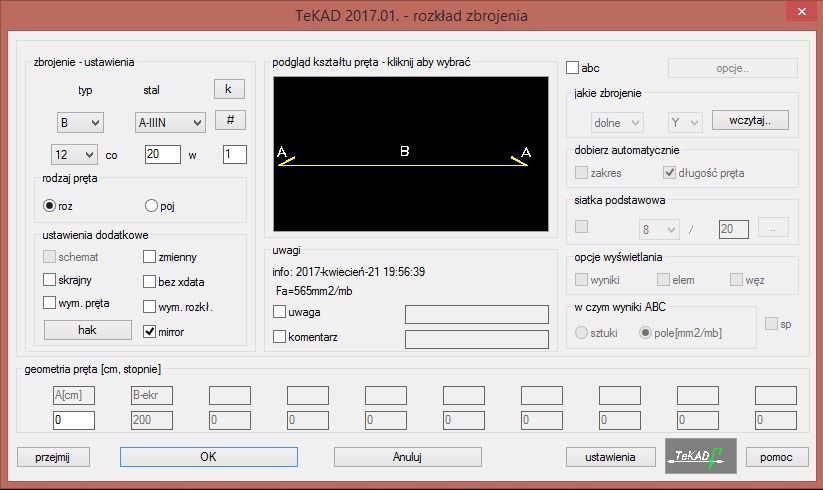Click the 'w' field showing 1
The image size is (823, 490).
tap(235, 154)
